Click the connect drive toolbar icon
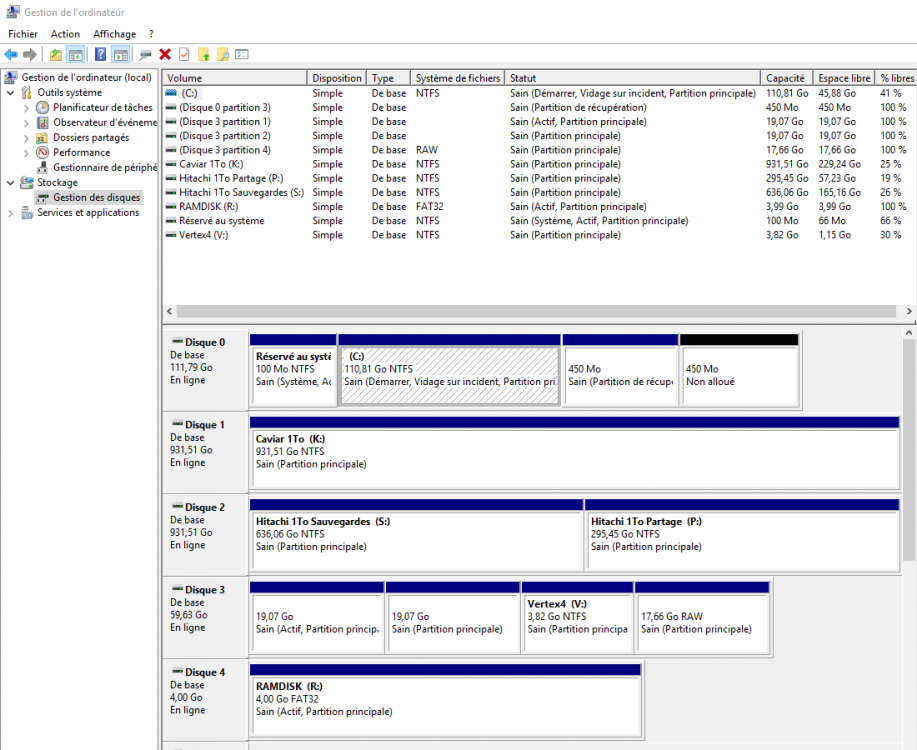Image resolution: width=917 pixels, height=750 pixels. pyautogui.click(x=146, y=54)
